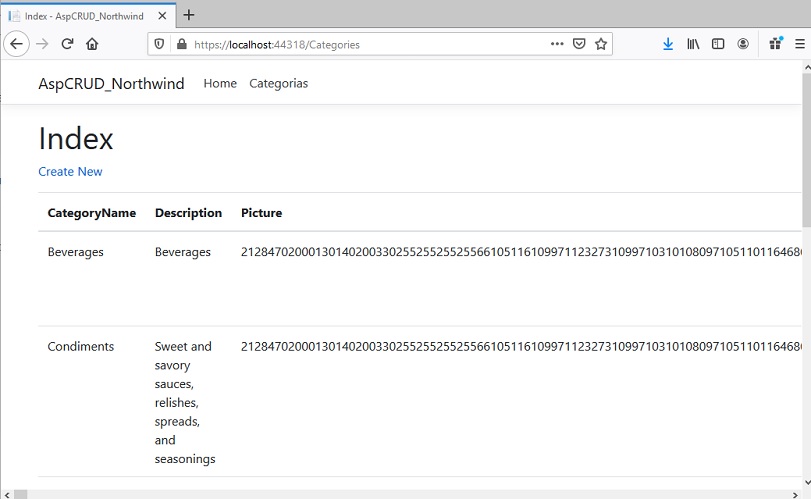This screenshot has height=499, width=811.
Task: Open the page actions three-dots menu
Action: 557,44
